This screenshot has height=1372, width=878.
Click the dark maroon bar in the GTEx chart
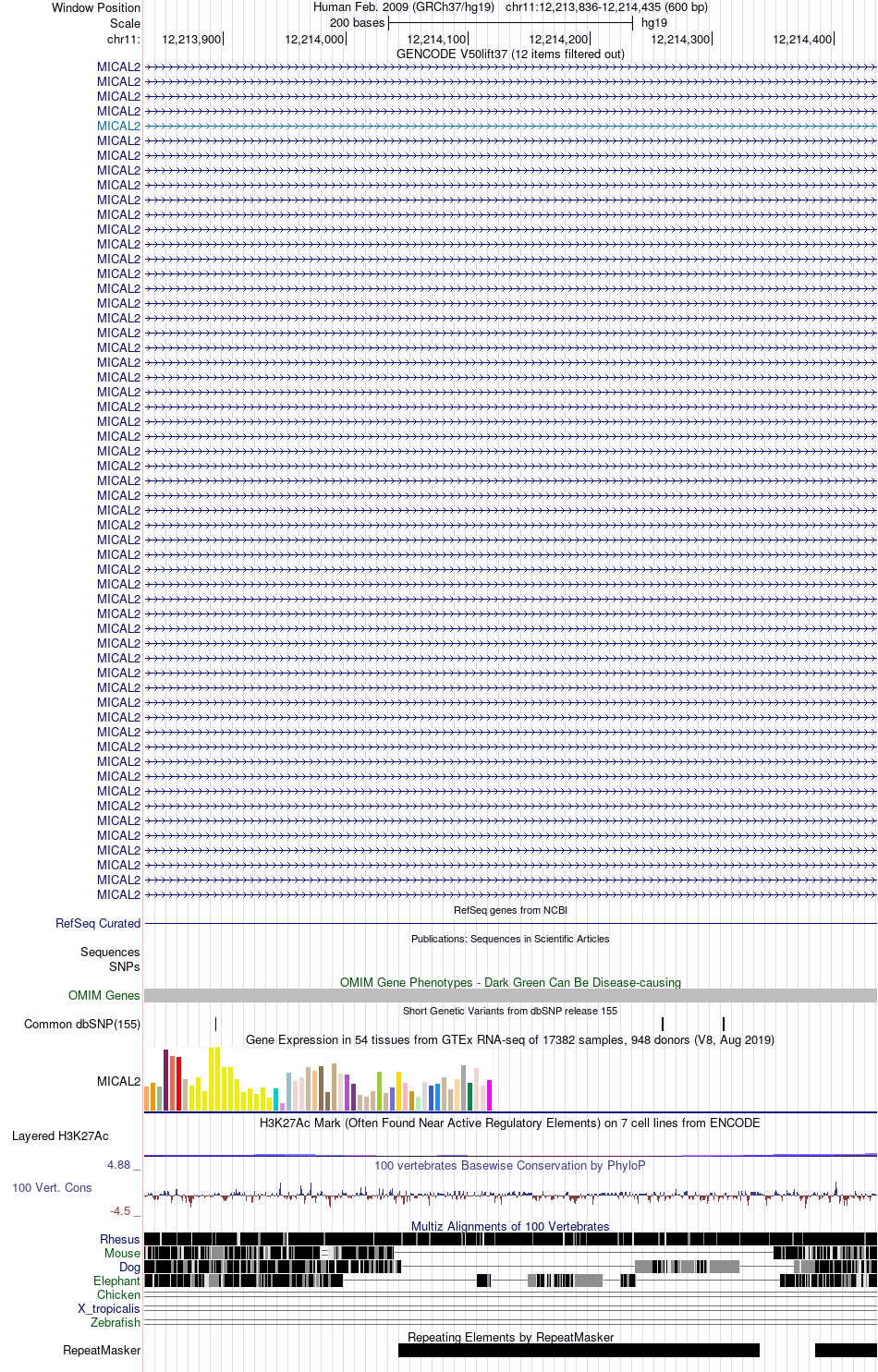tap(165, 1080)
